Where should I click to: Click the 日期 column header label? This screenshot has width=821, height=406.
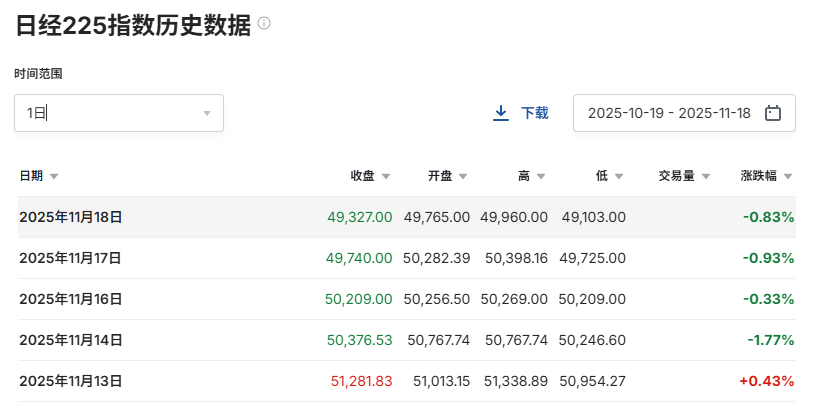(x=31, y=176)
